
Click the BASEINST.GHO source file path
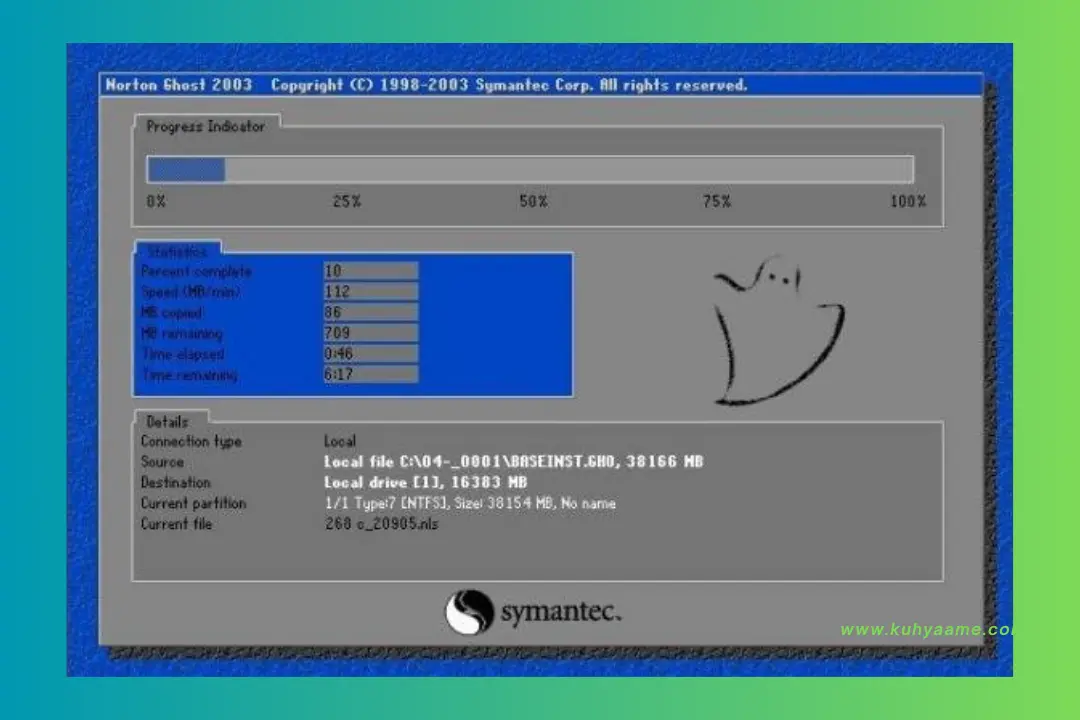click(513, 462)
